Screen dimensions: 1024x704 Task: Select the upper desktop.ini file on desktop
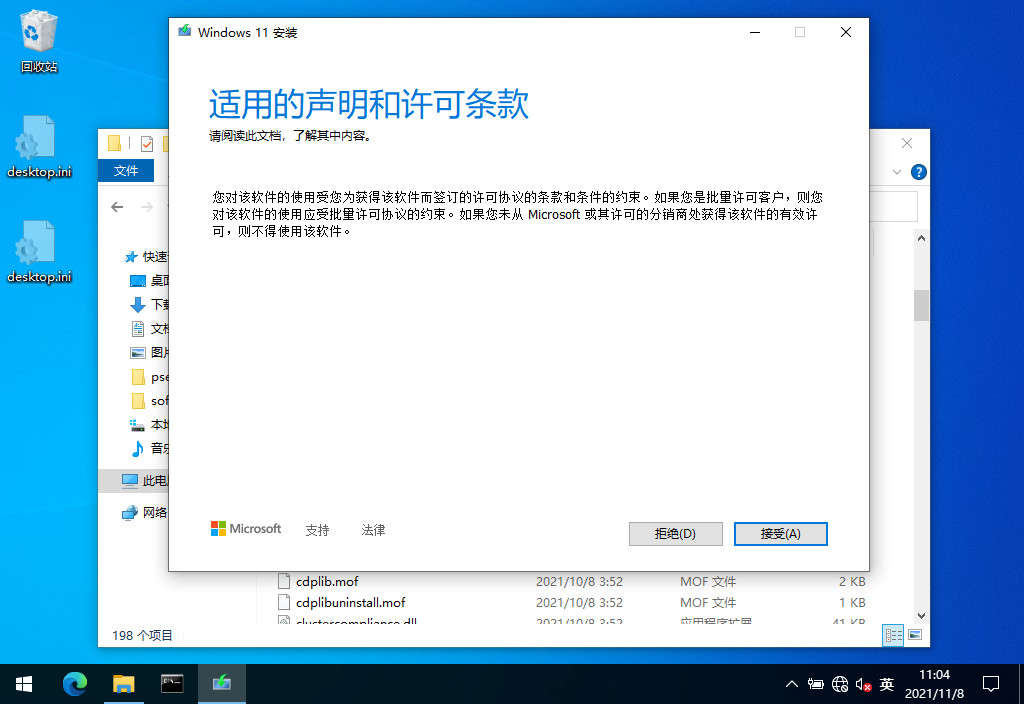point(39,147)
